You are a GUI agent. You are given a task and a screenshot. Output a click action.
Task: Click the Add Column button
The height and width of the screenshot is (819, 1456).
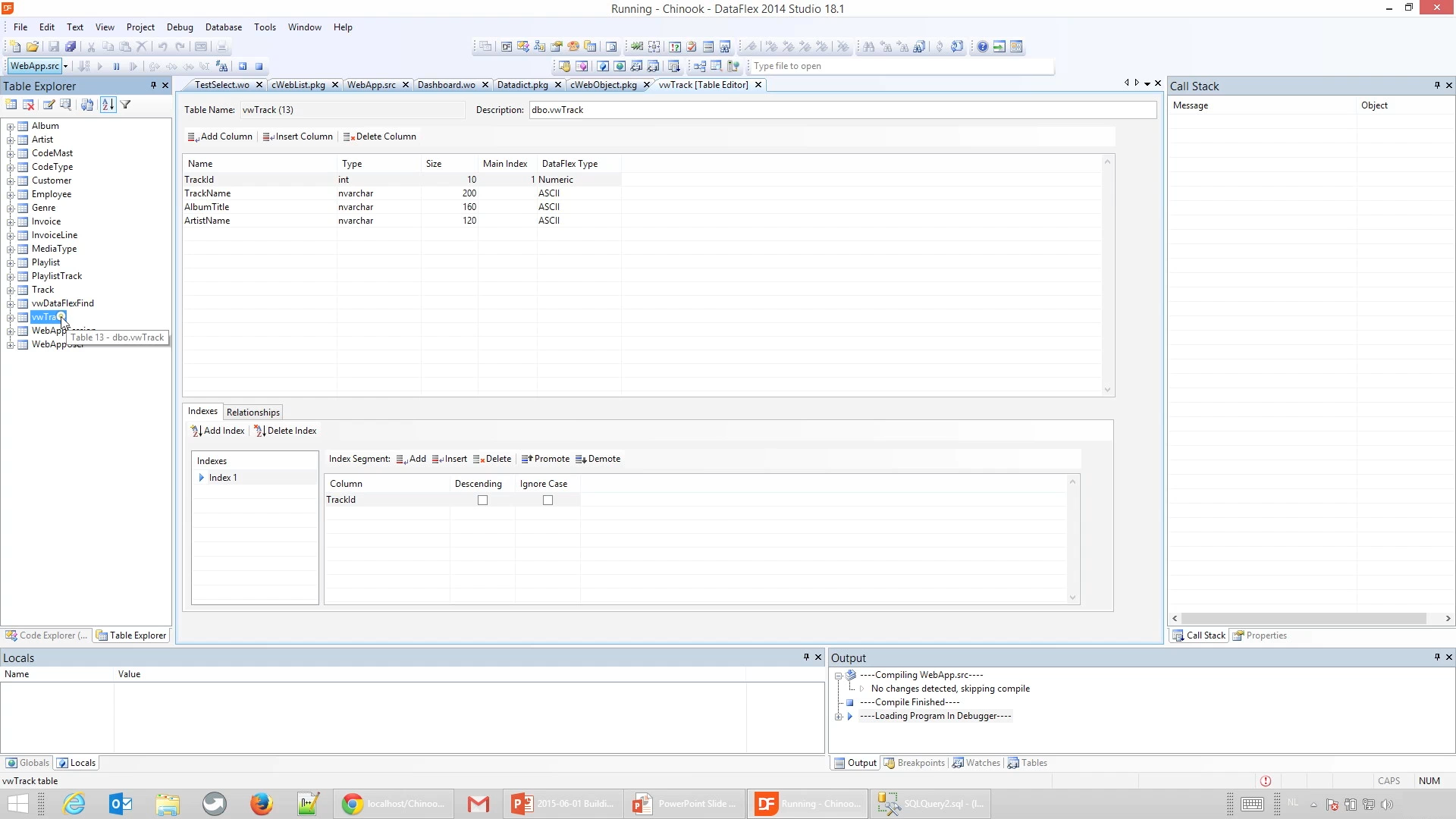pyautogui.click(x=220, y=137)
